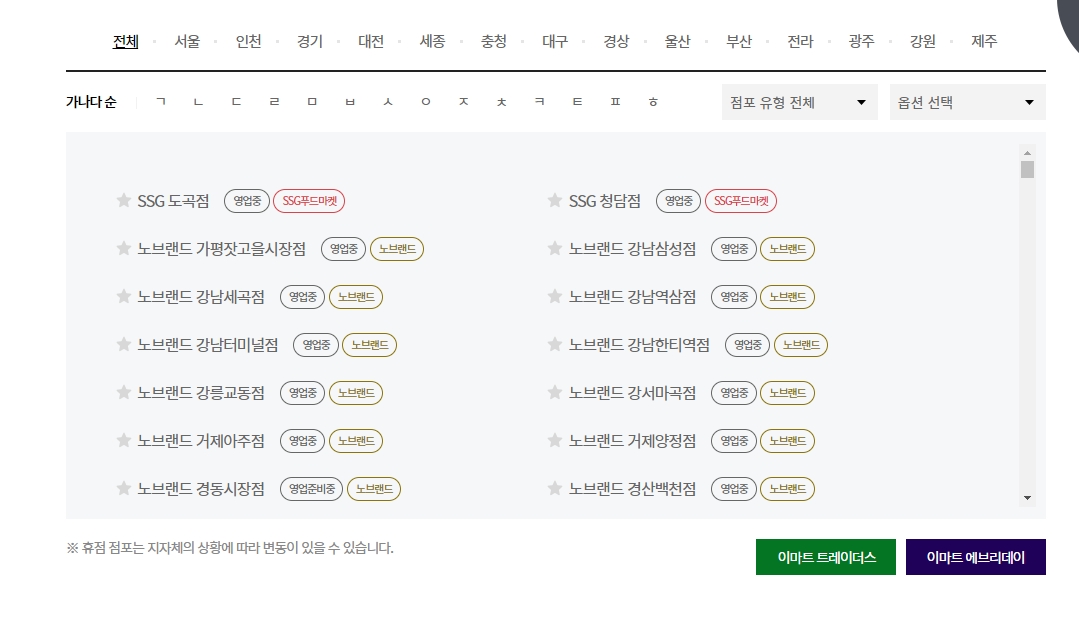Viewport: 1079px width, 621px height.
Task: Click the star next to 노브랜드 경산백천점
Action: click(x=554, y=488)
